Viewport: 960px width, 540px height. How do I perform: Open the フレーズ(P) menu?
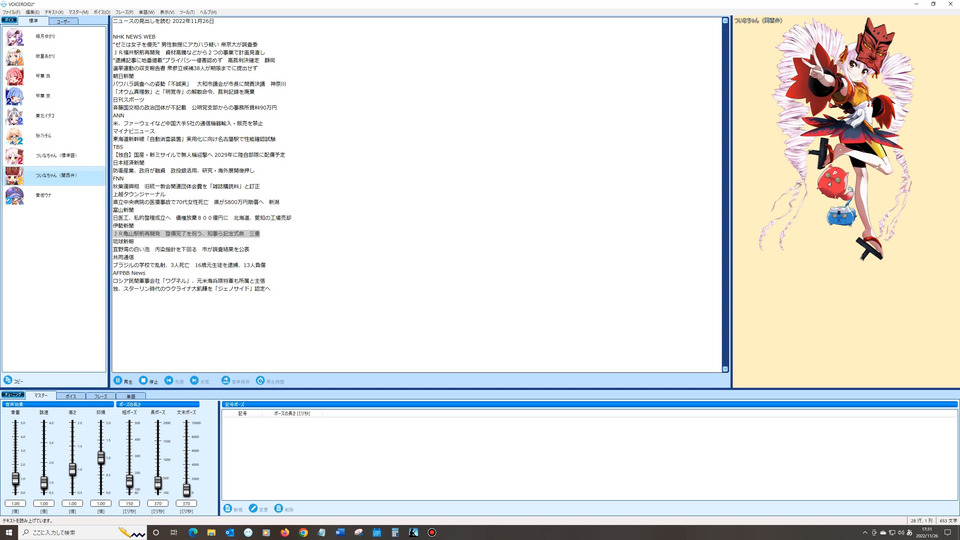124,12
